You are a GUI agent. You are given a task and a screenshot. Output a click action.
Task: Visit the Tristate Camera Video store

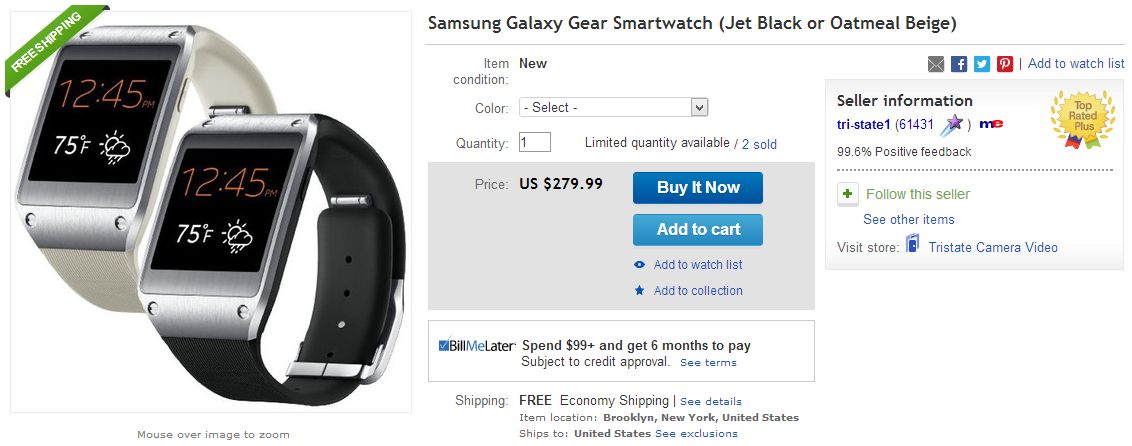992,247
